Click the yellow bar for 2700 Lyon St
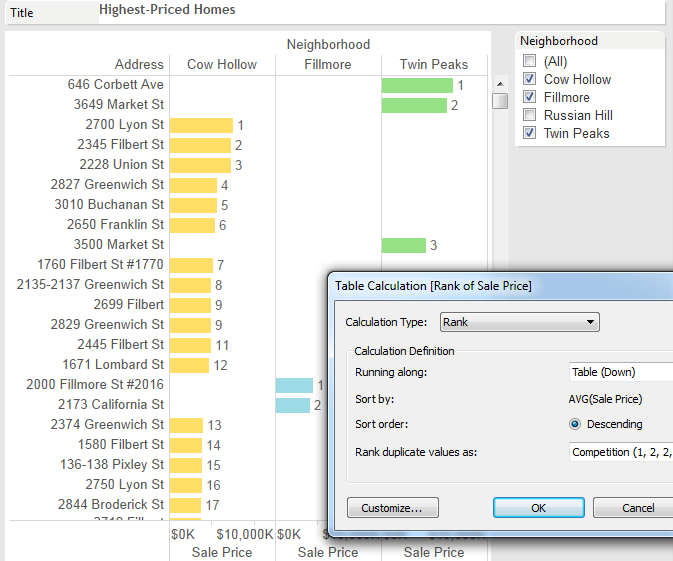Viewport: 673px width, 561px height. tap(201, 125)
